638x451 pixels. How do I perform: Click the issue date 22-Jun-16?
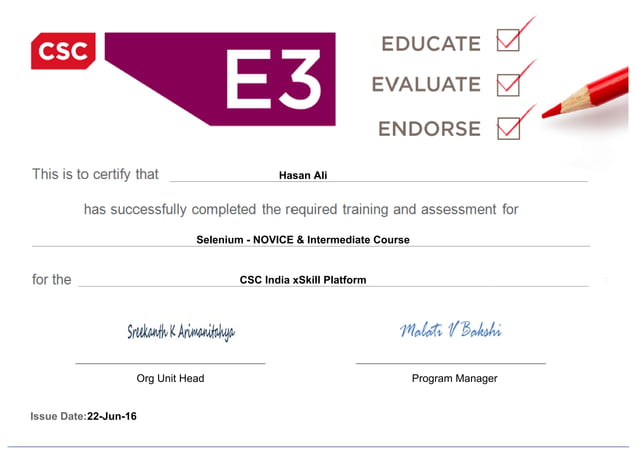point(112,416)
